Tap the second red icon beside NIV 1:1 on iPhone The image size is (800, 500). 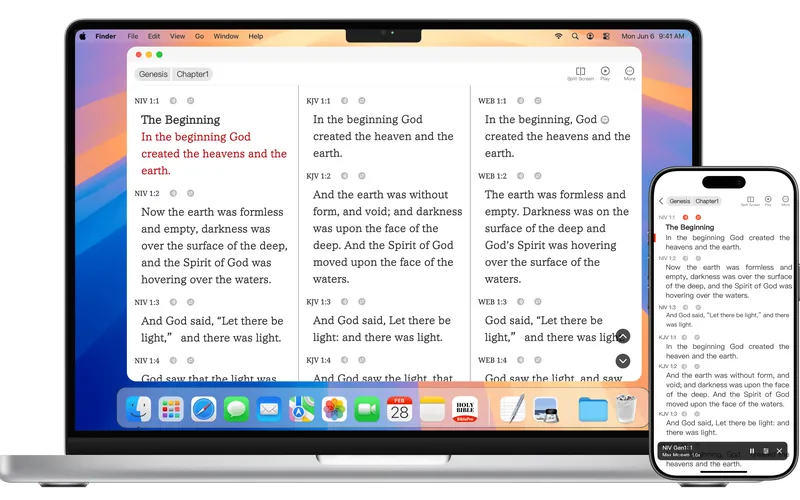(698, 217)
